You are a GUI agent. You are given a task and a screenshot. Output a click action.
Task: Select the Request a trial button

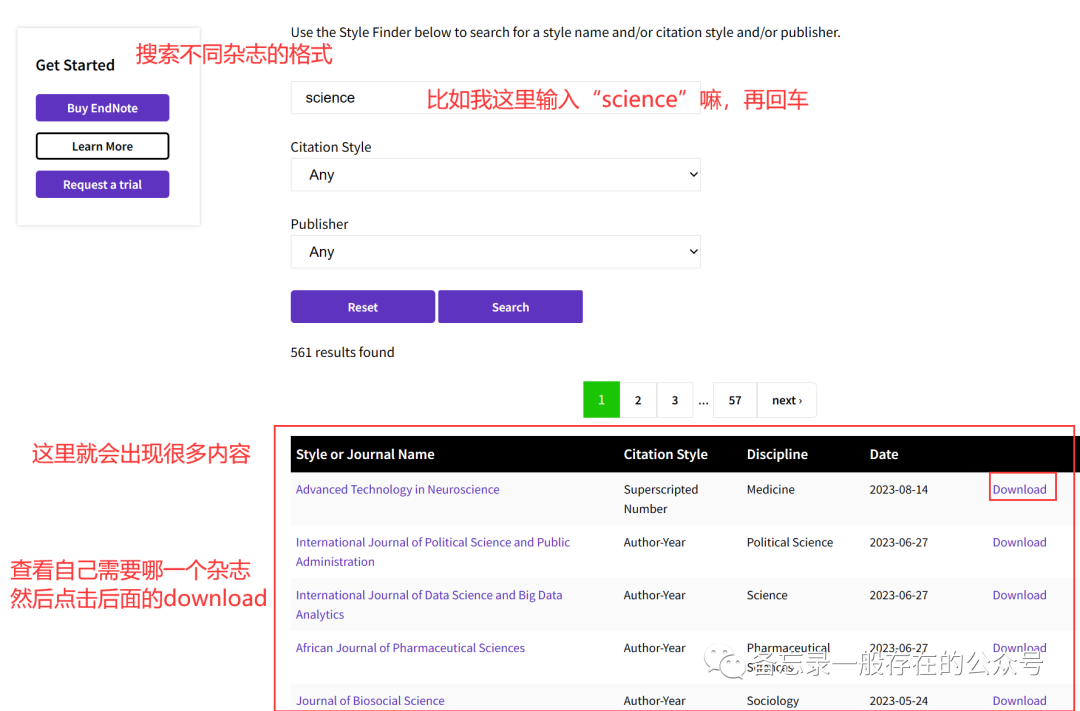coord(103,185)
